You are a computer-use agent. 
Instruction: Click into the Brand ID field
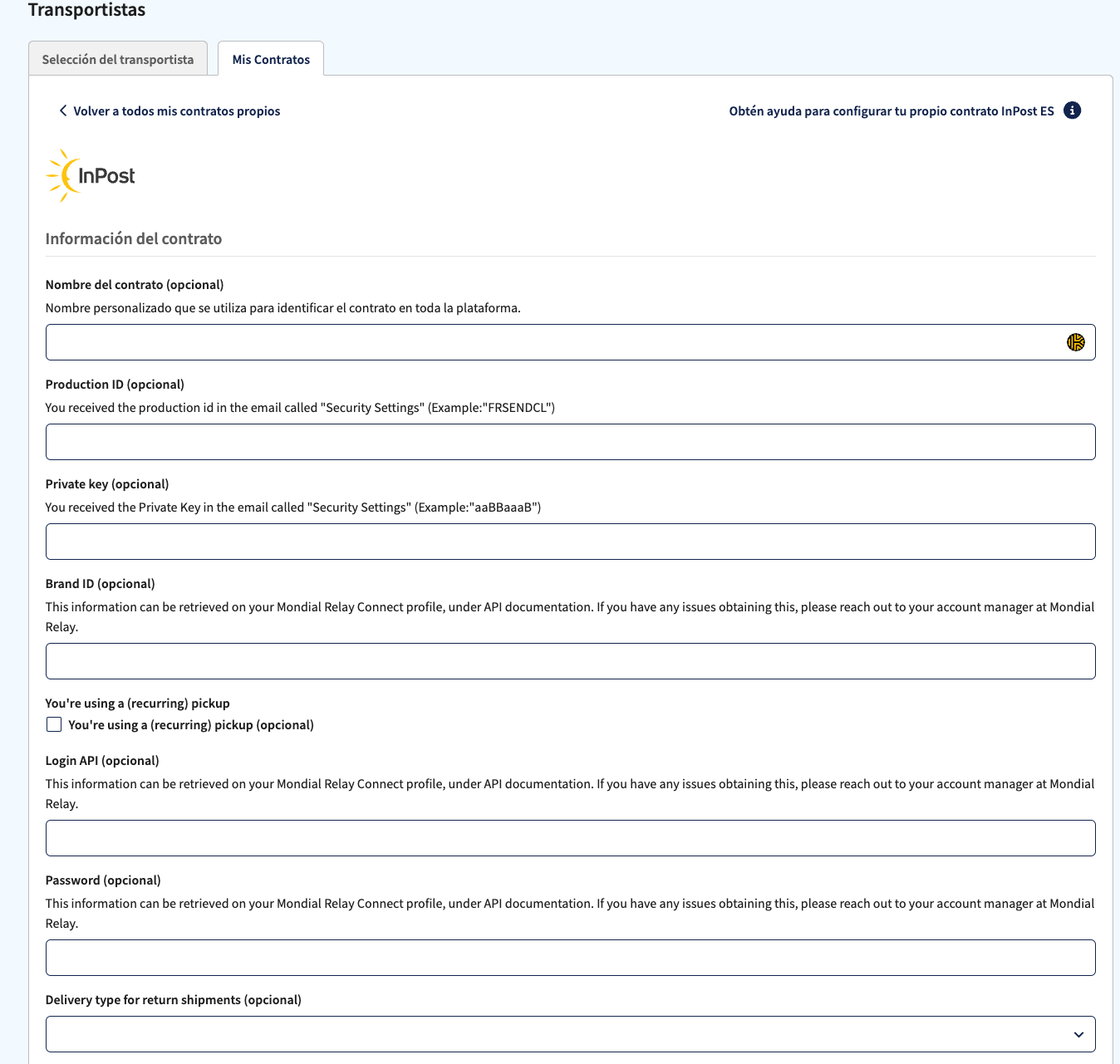[570, 661]
